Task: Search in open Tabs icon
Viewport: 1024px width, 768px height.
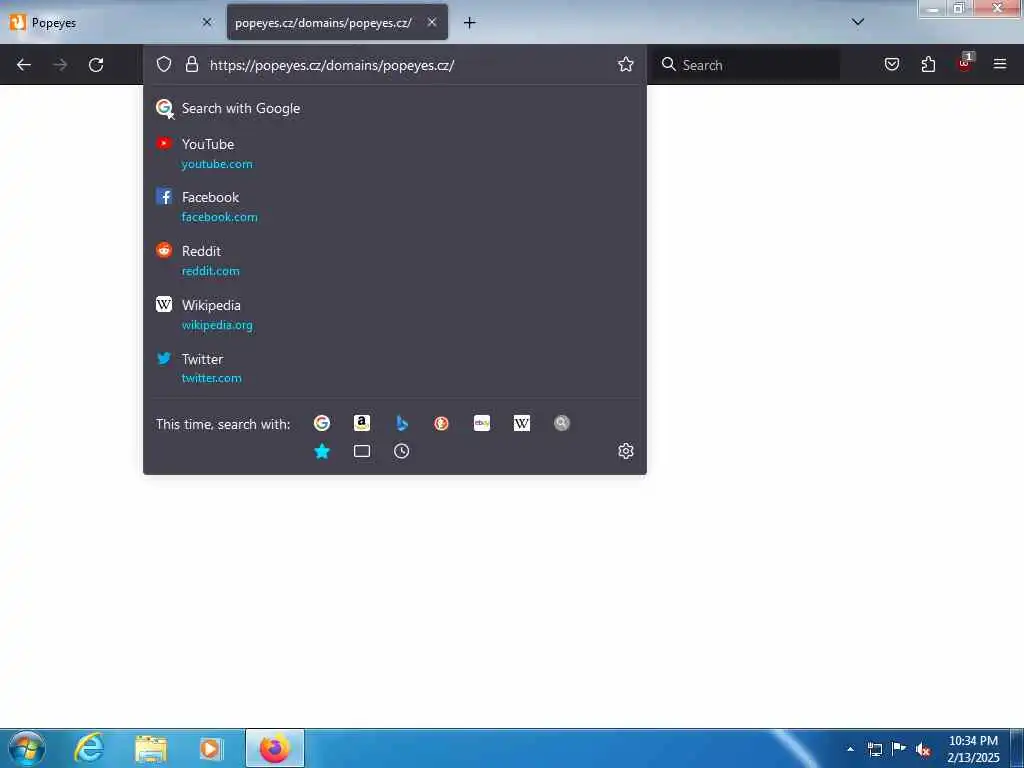Action: pyautogui.click(x=362, y=451)
